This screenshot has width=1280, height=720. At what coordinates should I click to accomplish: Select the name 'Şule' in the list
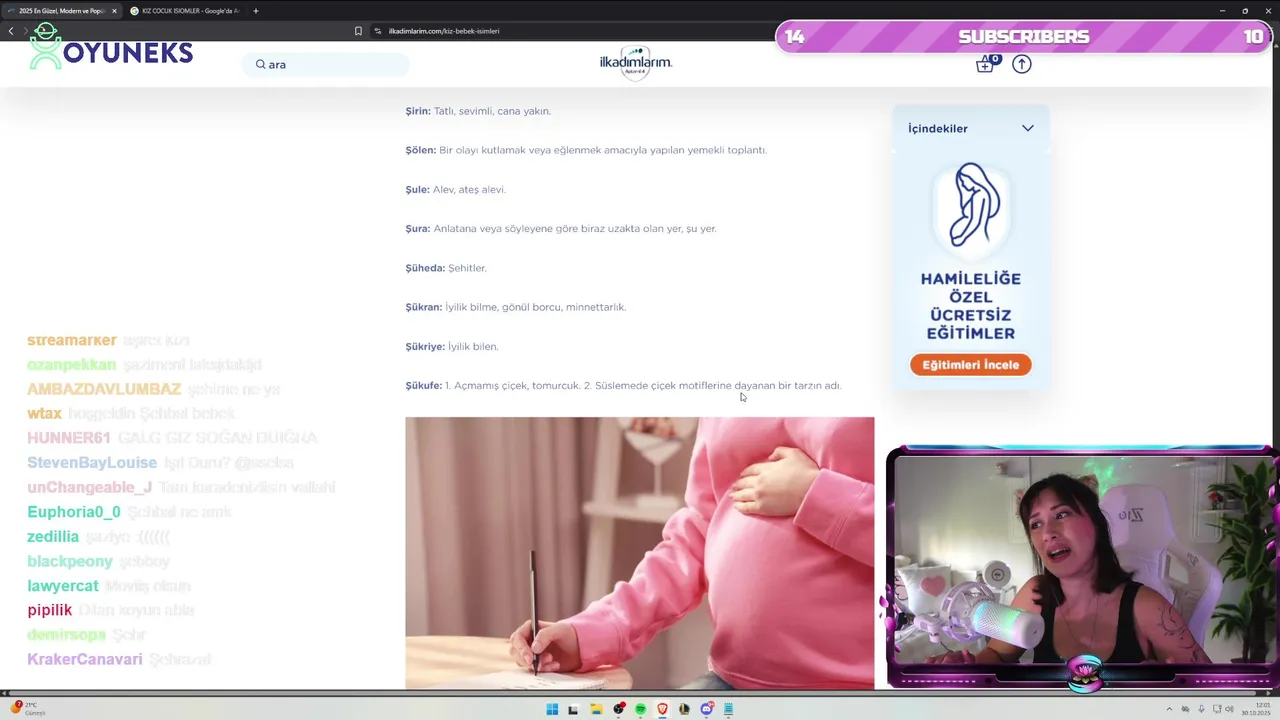click(417, 189)
